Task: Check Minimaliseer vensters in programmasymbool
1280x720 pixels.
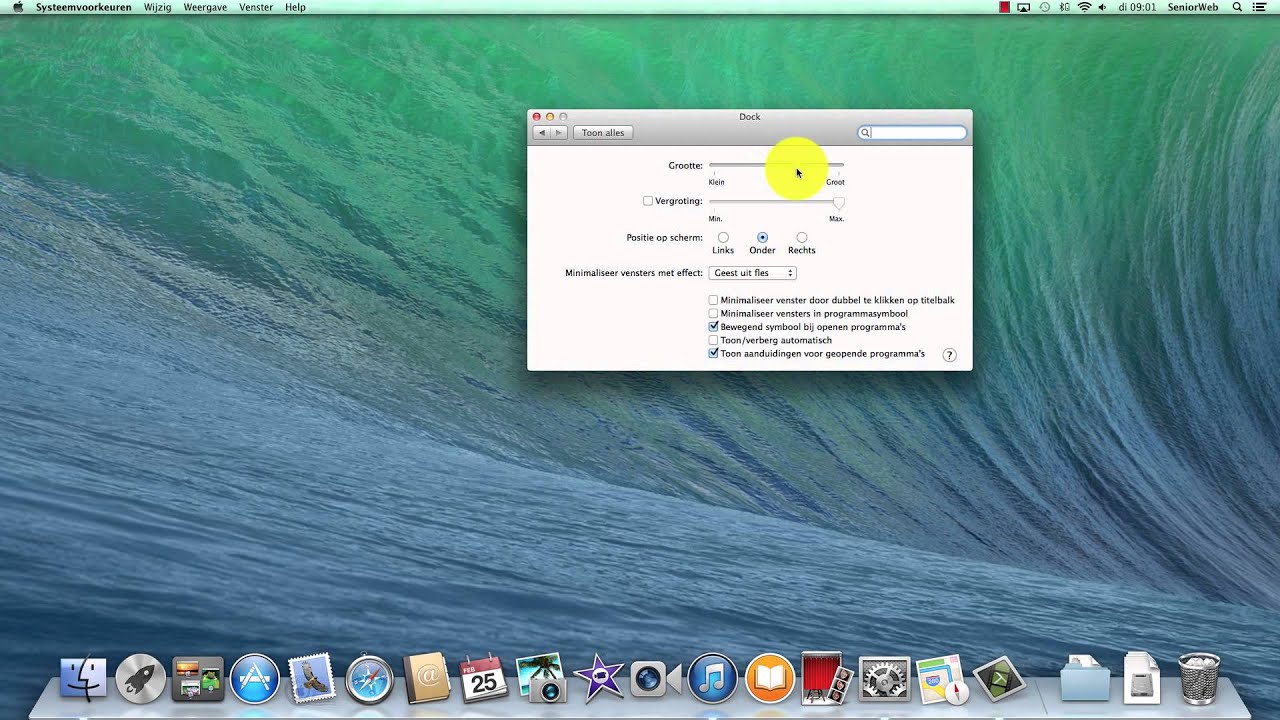Action: click(x=713, y=313)
